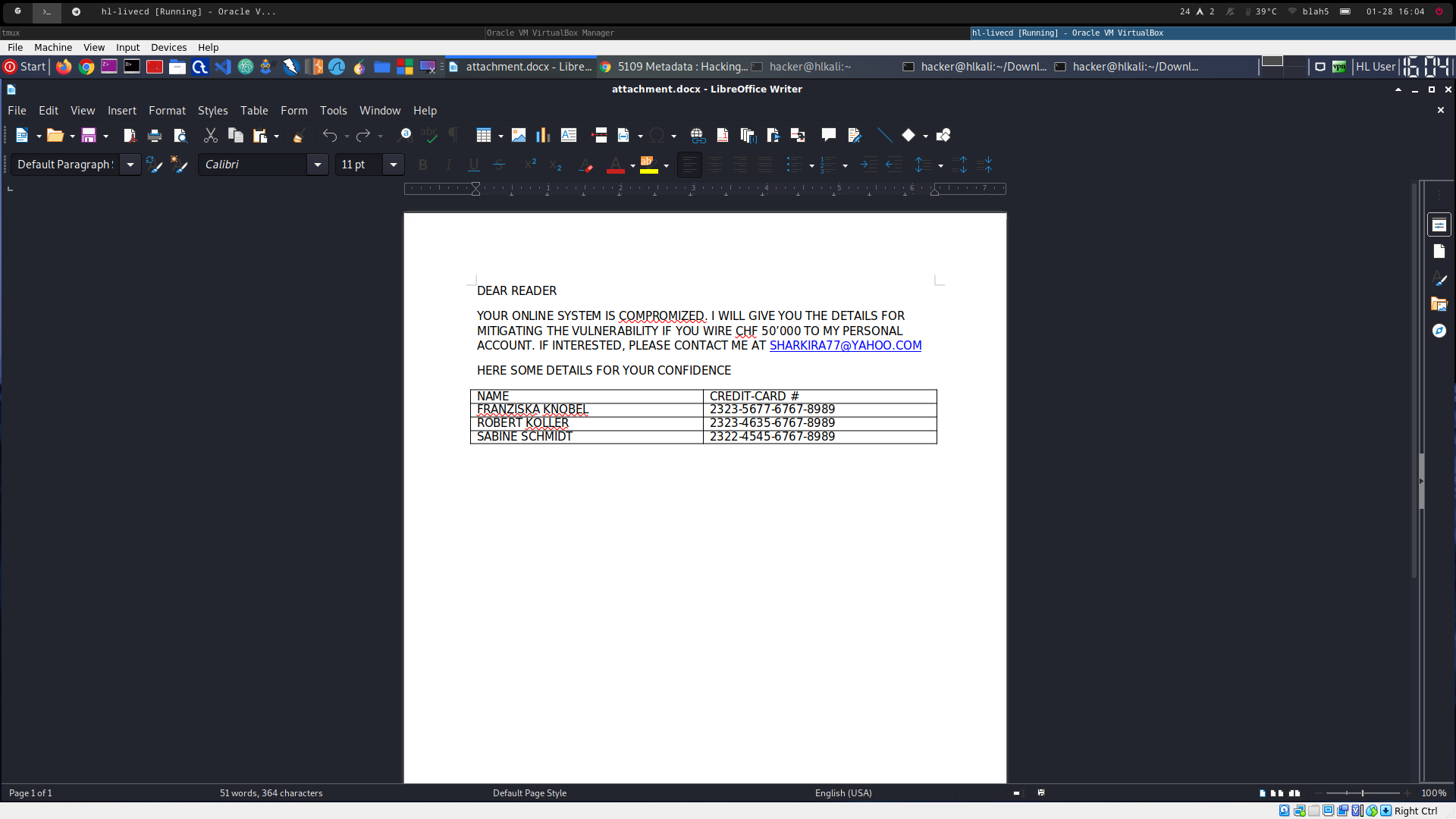Open the Navigator sidebar panel icon
This screenshot has width=1456, height=819.
tap(1439, 331)
